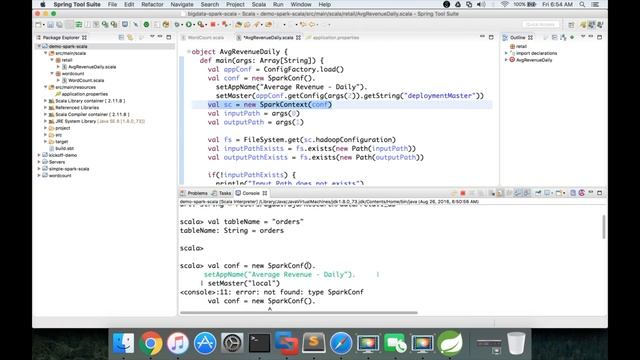Toggle Link with Editor in Package Explorer
640x360 pixels.
pos(130,37)
